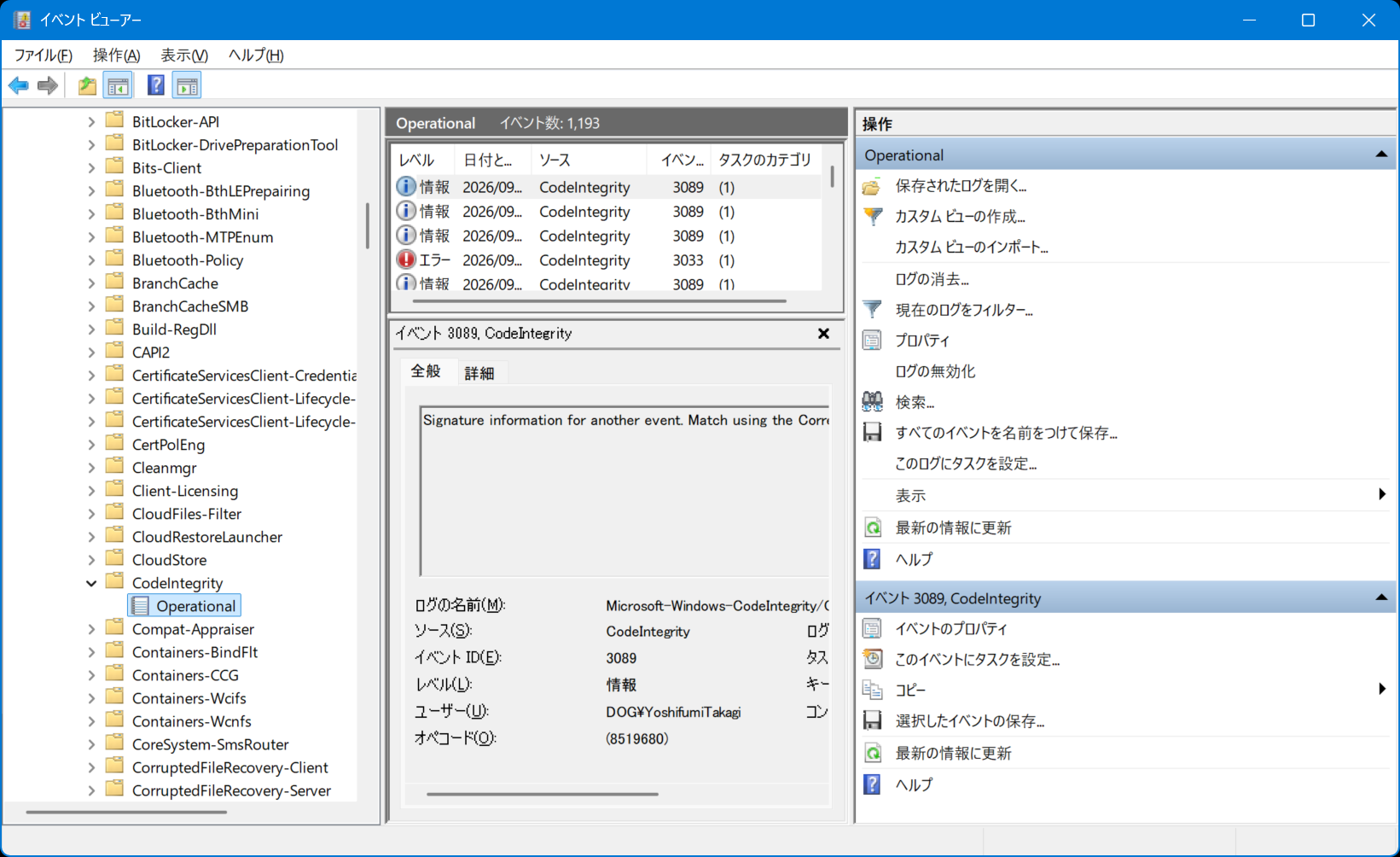Click the binoculars search icon
This screenshot has width=1400, height=857.
[x=872, y=402]
